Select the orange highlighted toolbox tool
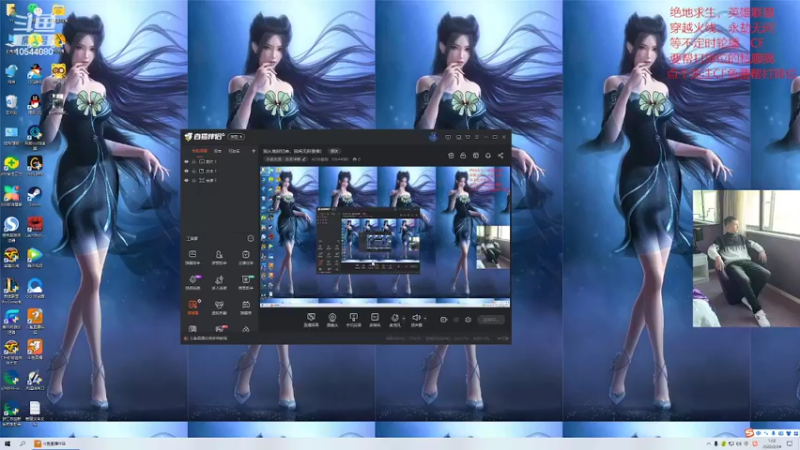 193,307
